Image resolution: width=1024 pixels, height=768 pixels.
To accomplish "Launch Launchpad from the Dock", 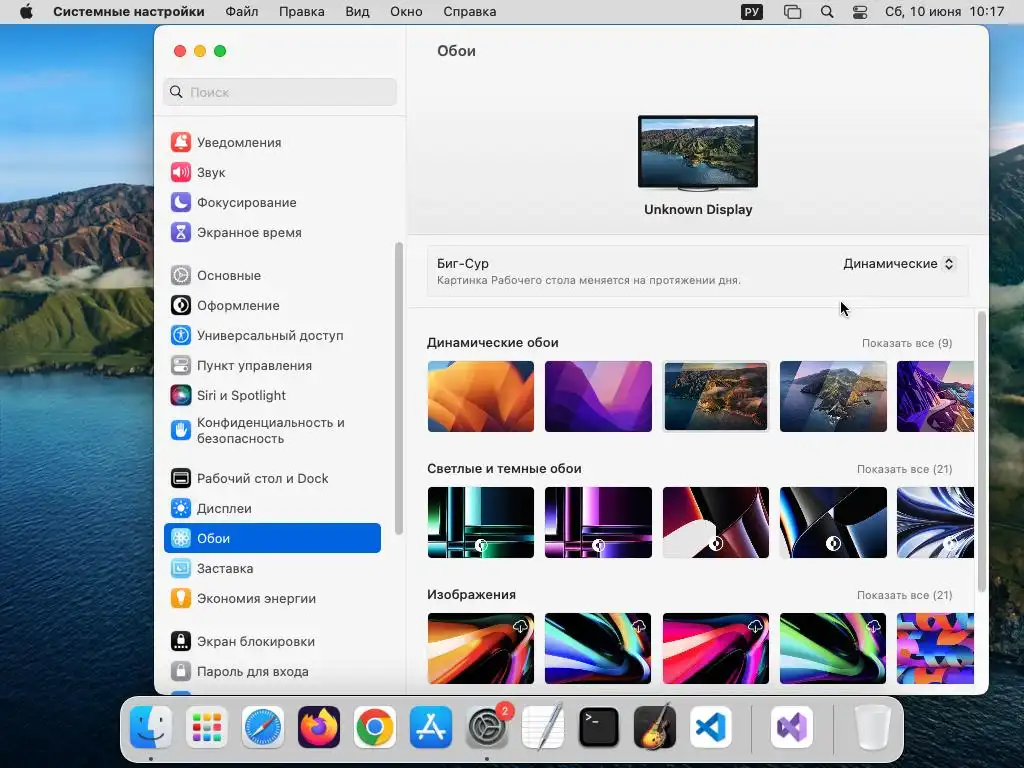I will 207,727.
